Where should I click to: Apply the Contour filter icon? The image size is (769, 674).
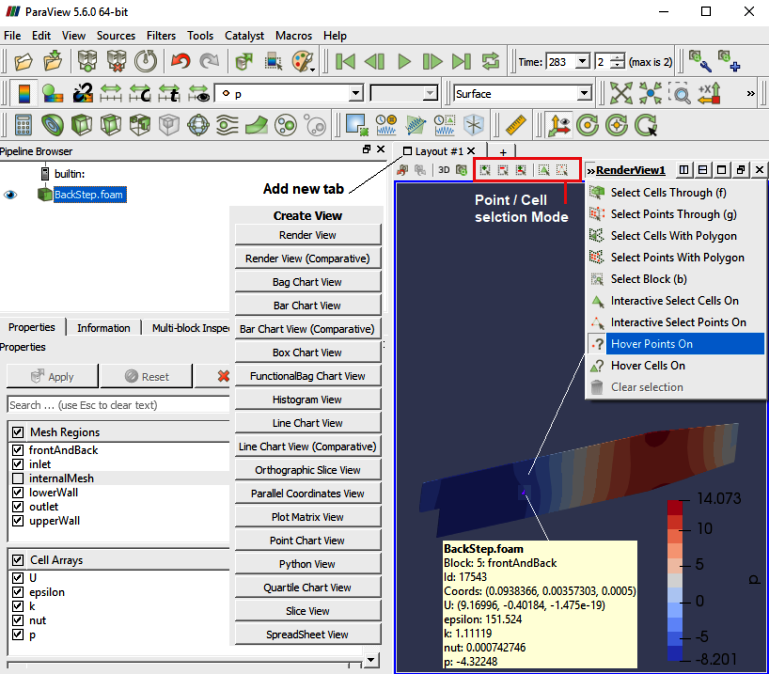click(x=52, y=125)
